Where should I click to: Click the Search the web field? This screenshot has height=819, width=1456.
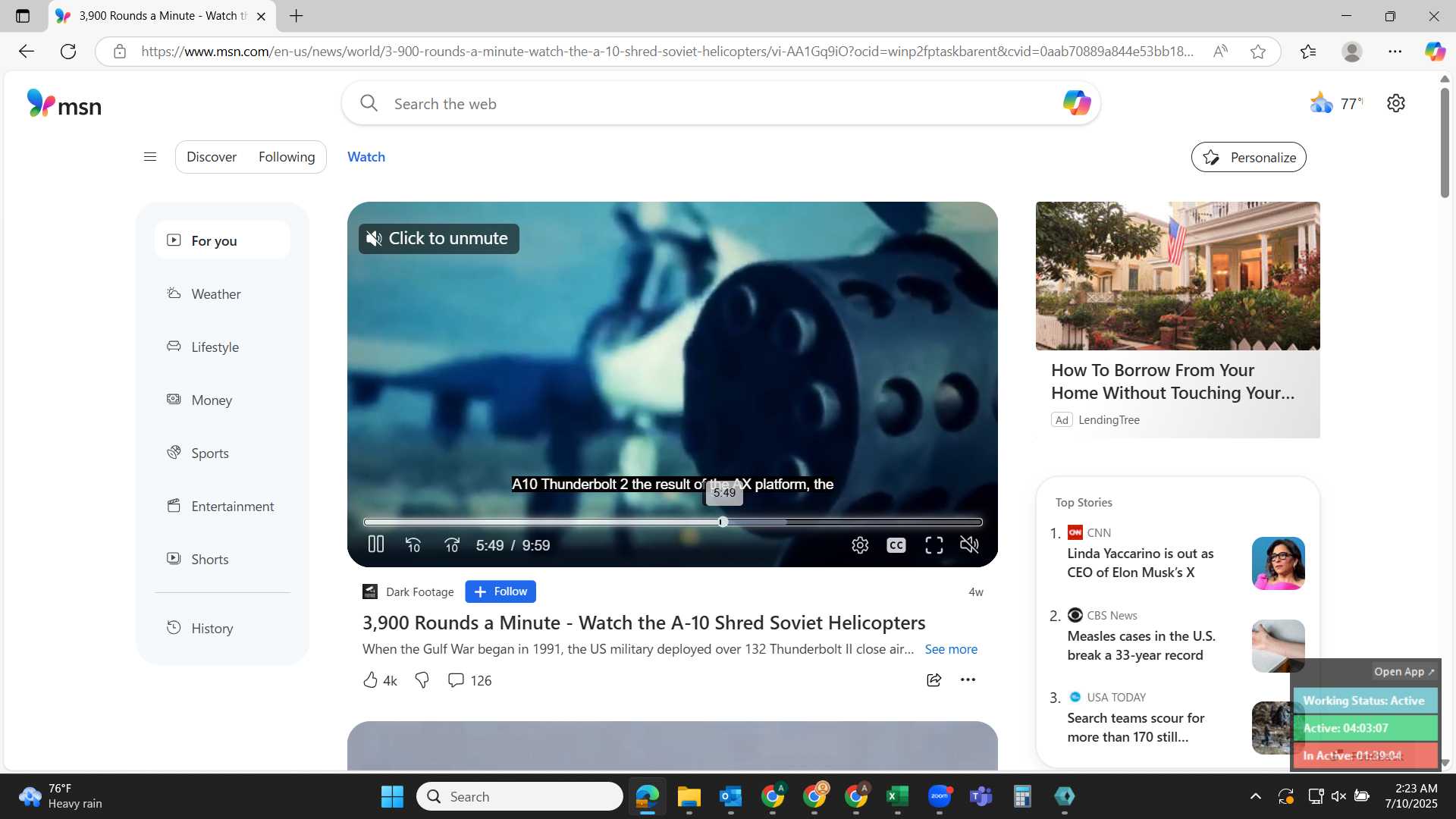click(720, 104)
